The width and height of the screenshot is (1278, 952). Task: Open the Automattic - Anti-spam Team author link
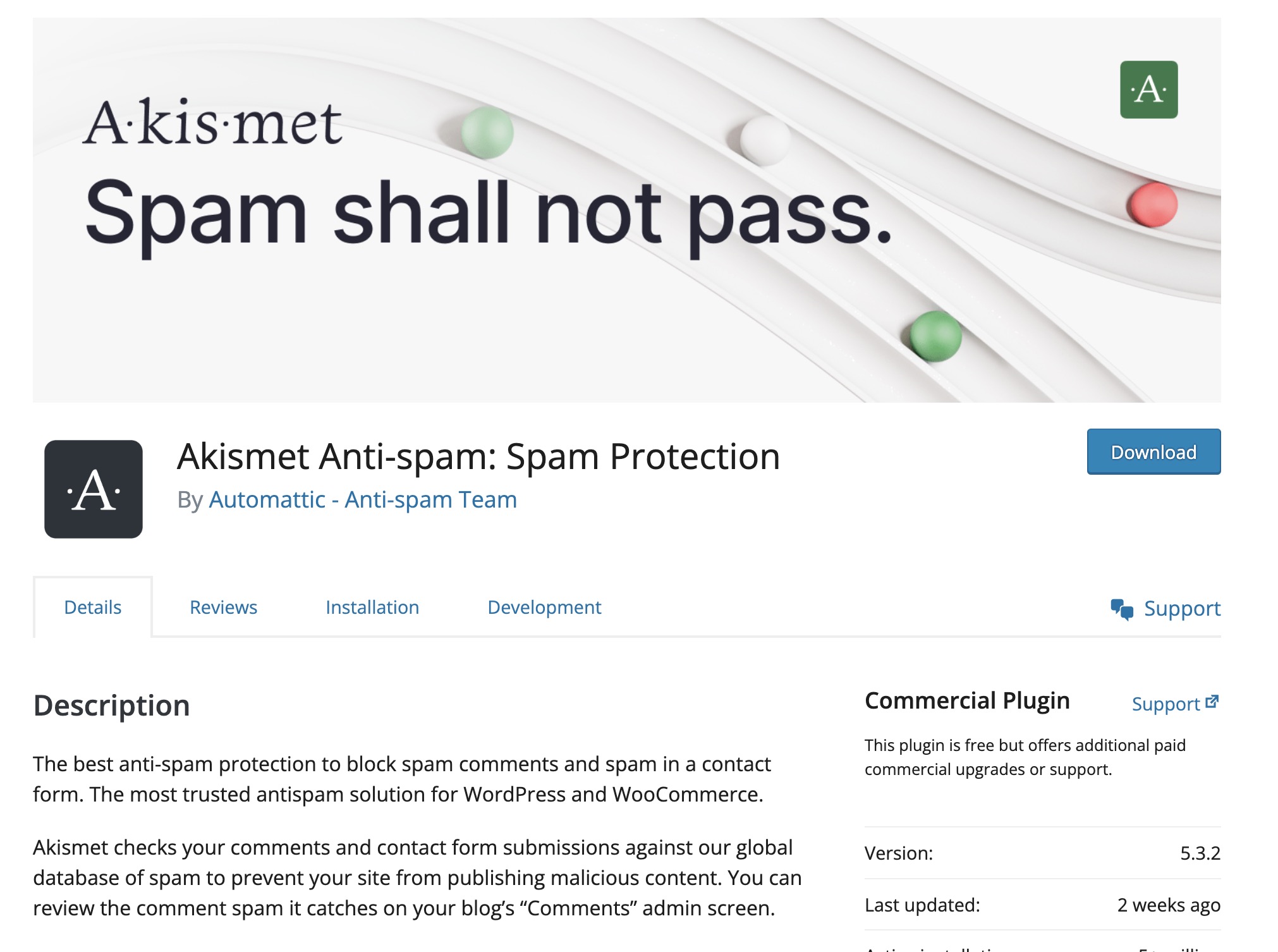[363, 499]
